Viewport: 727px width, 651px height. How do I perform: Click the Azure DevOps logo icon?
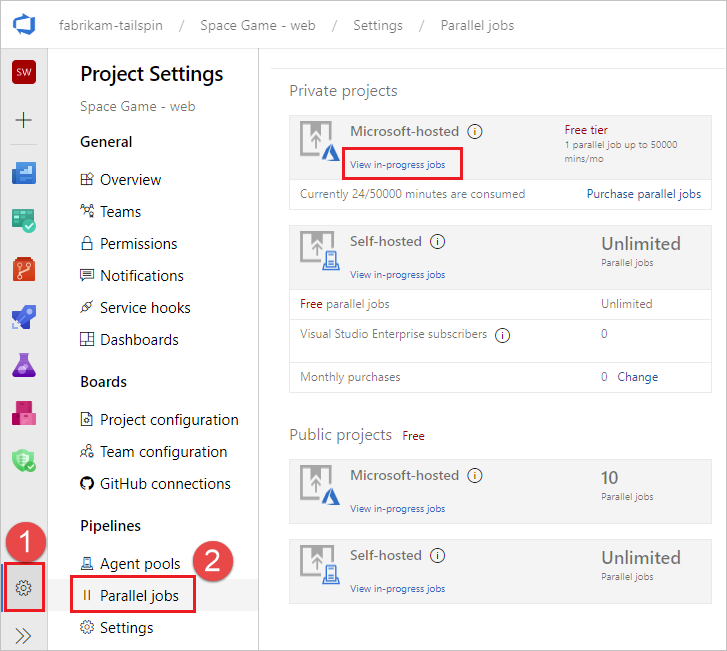[x=24, y=24]
